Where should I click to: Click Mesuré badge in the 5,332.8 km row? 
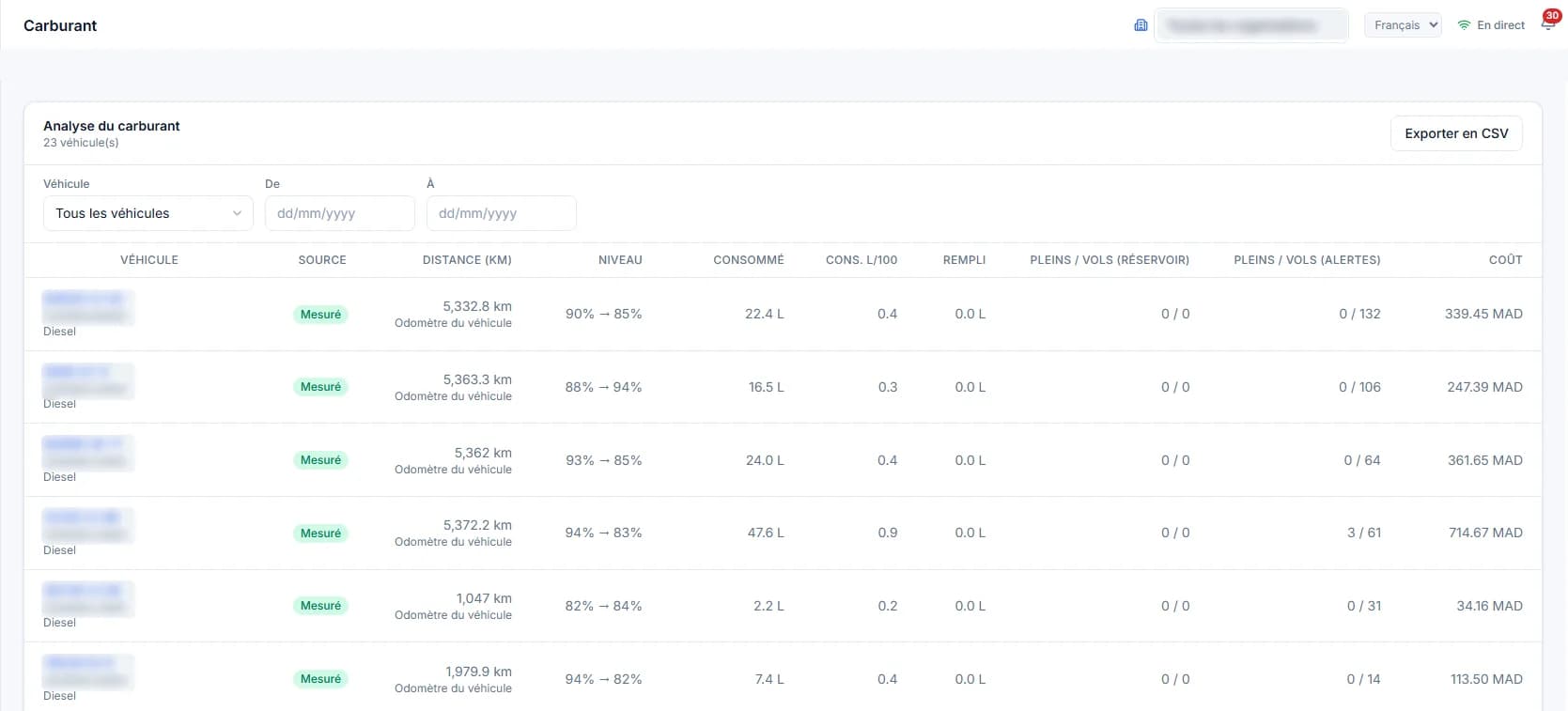(320, 315)
